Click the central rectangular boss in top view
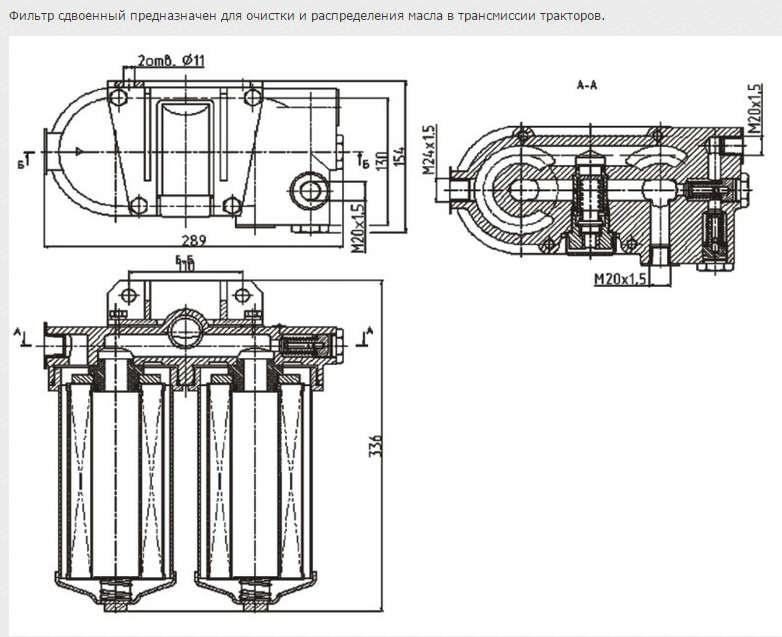Viewport: 782px width, 637px height. 187,140
